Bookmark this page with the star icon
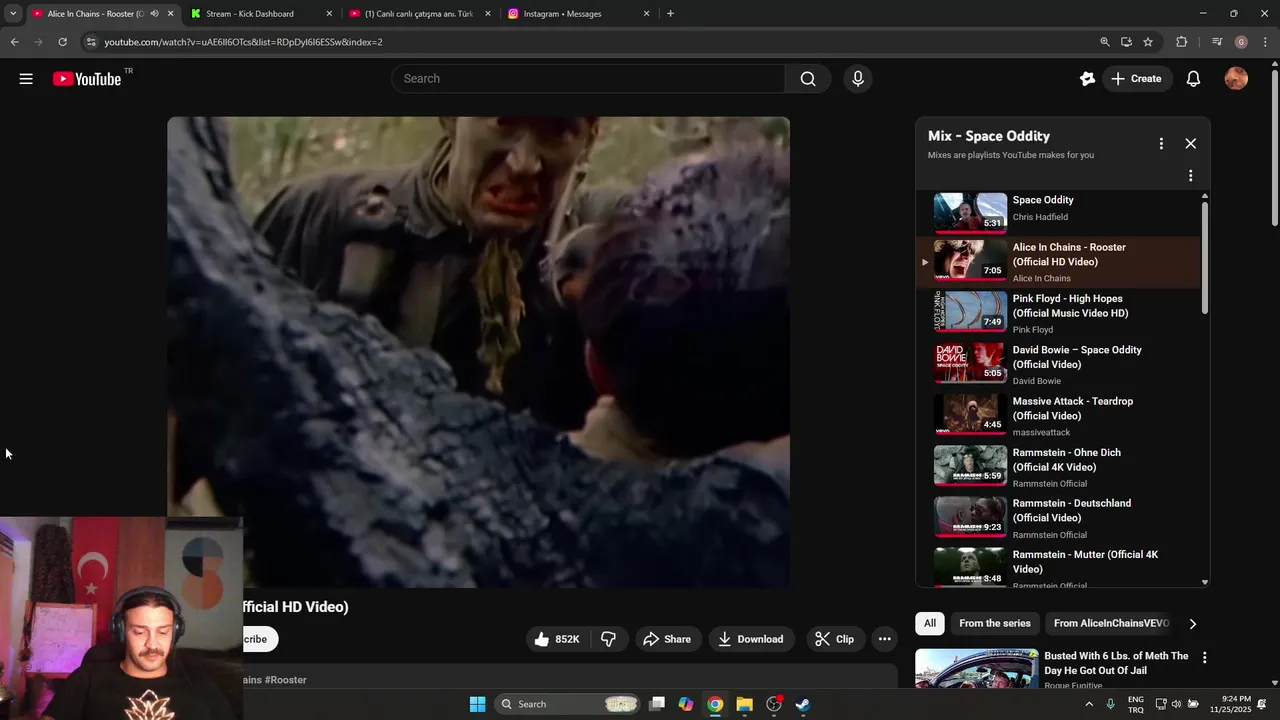1280x720 pixels. [x=1148, y=42]
